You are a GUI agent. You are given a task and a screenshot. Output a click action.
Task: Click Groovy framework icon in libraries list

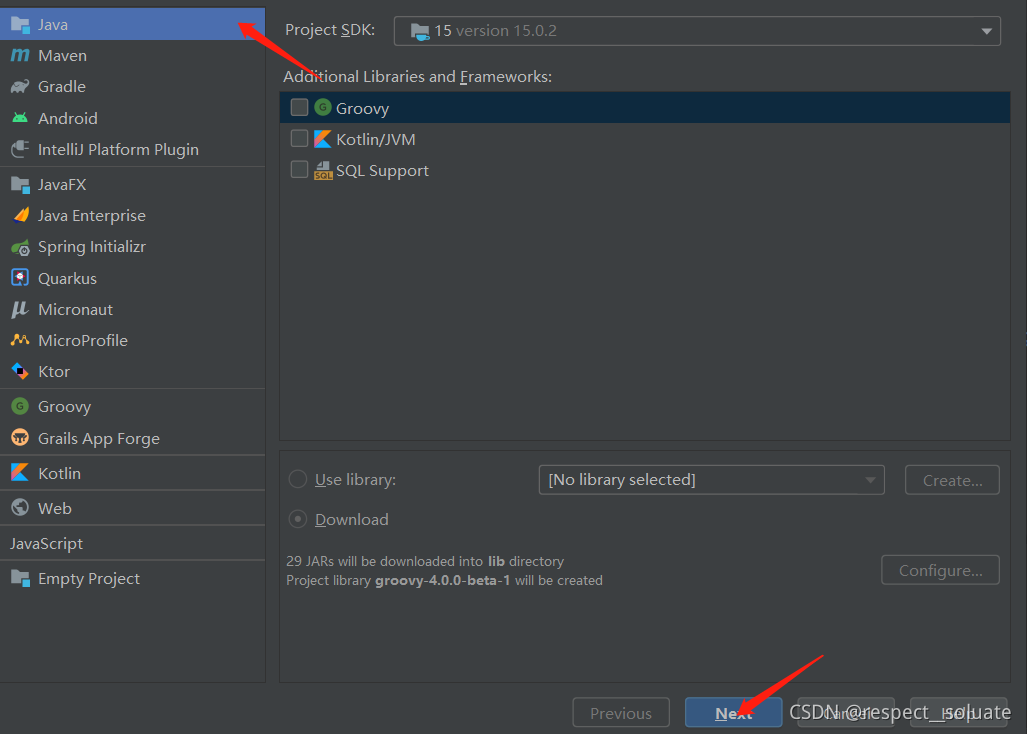point(323,107)
